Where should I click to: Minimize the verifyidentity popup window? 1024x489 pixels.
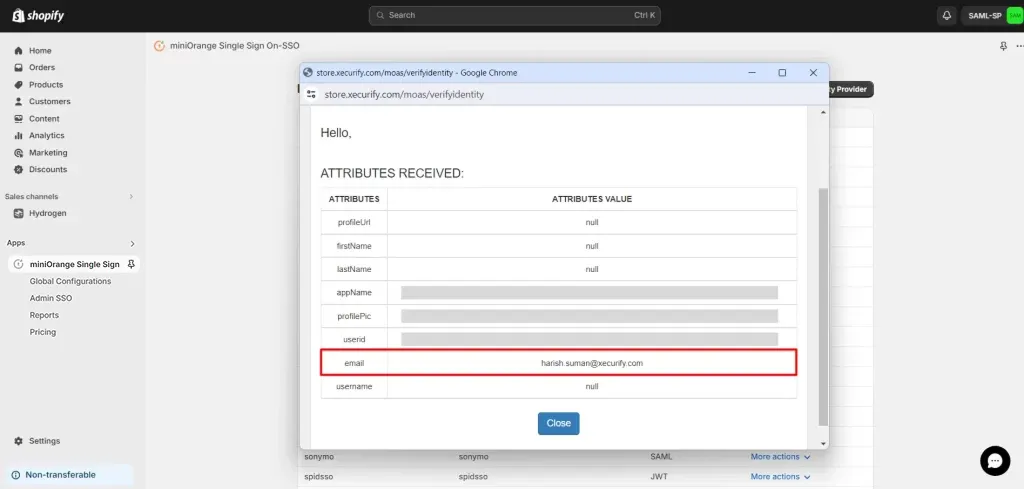coord(752,73)
